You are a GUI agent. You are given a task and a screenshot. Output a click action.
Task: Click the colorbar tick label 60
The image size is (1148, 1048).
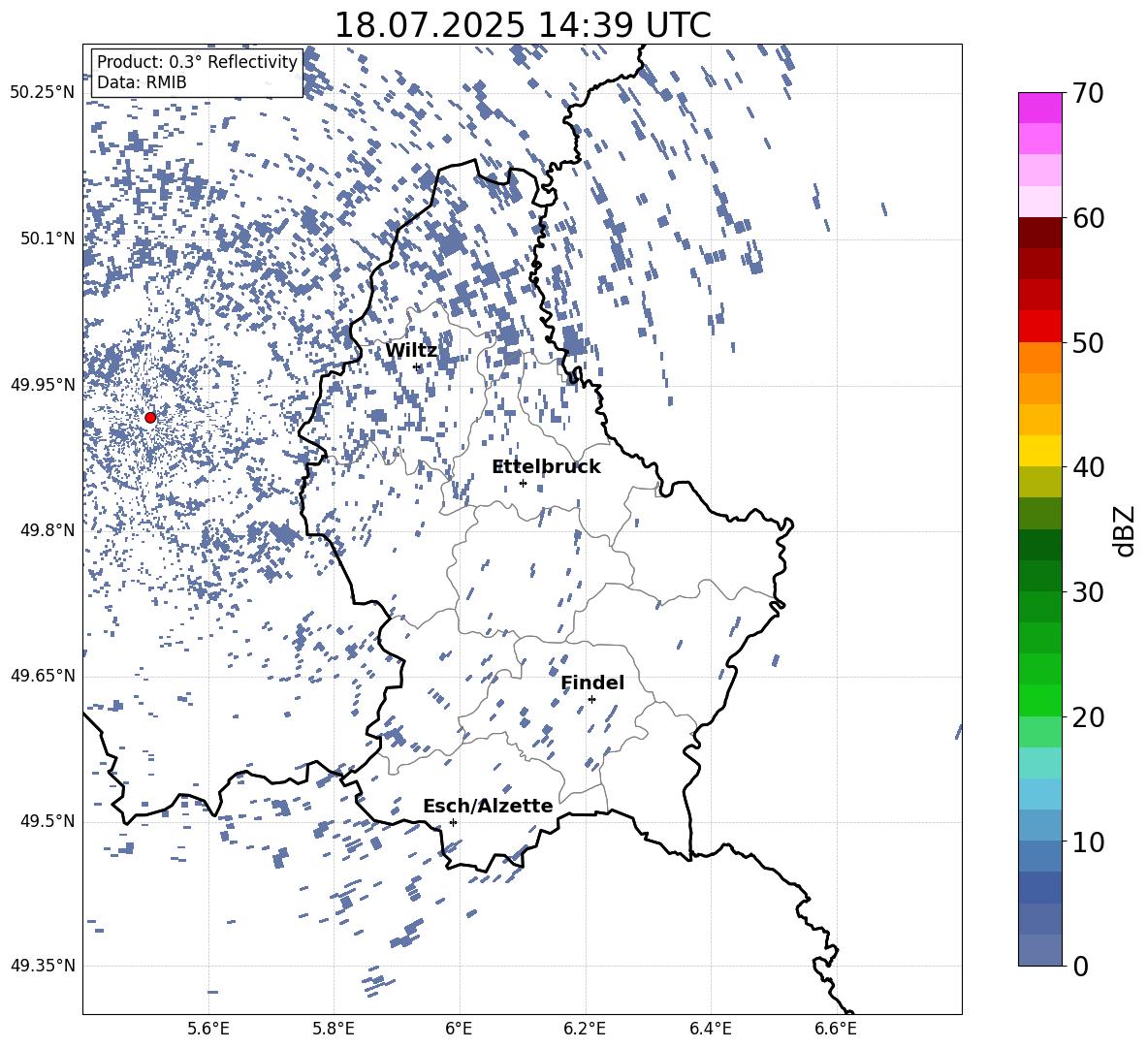coord(1088,218)
